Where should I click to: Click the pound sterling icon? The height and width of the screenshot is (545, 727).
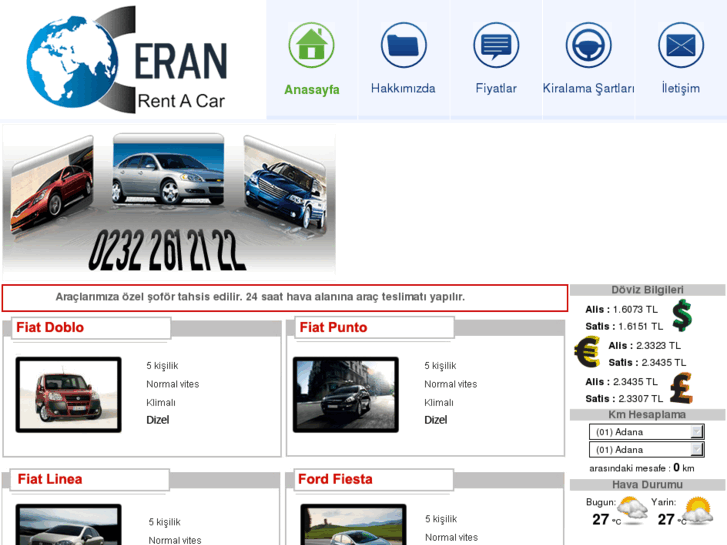tap(681, 388)
